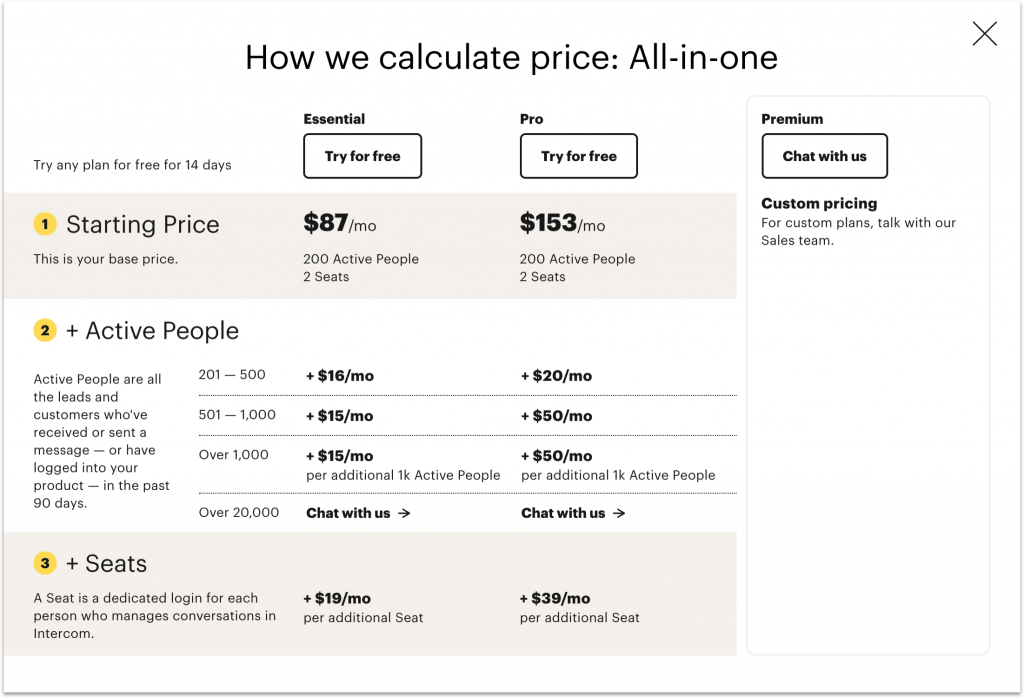Screen dimensions: 1024x698
Task: Open a chat about Premium custom pricing
Action: pyautogui.click(x=824, y=156)
